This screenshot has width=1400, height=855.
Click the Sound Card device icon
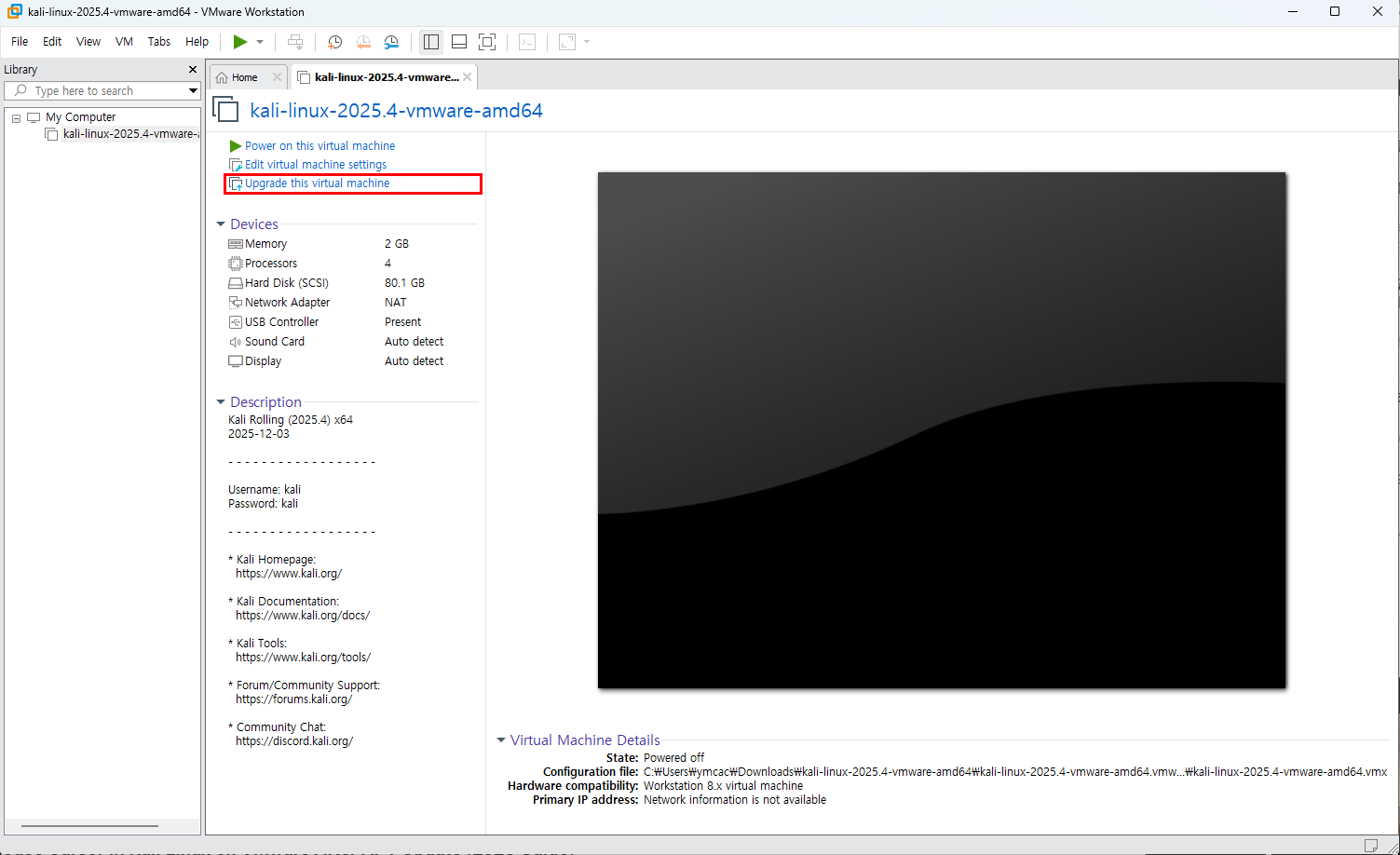236,342
